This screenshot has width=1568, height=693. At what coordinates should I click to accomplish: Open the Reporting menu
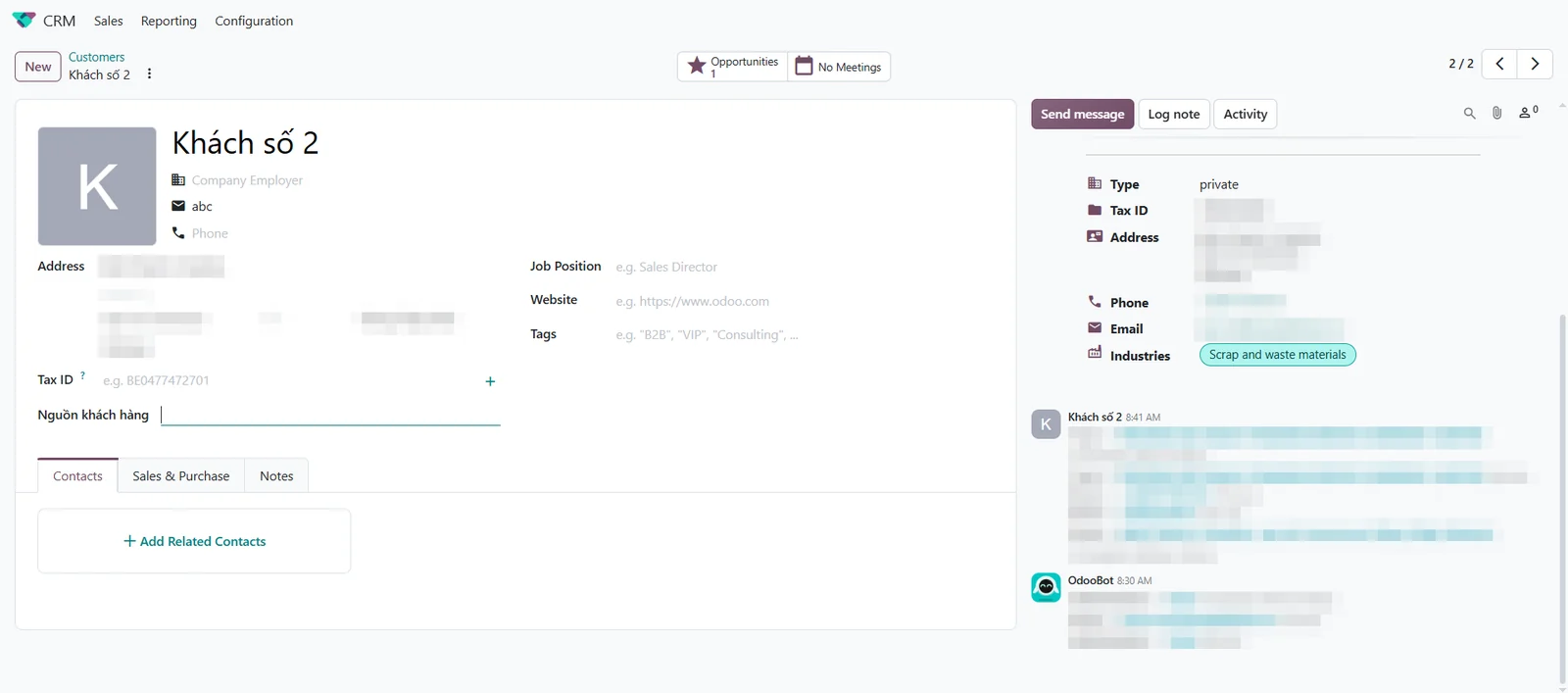169,21
